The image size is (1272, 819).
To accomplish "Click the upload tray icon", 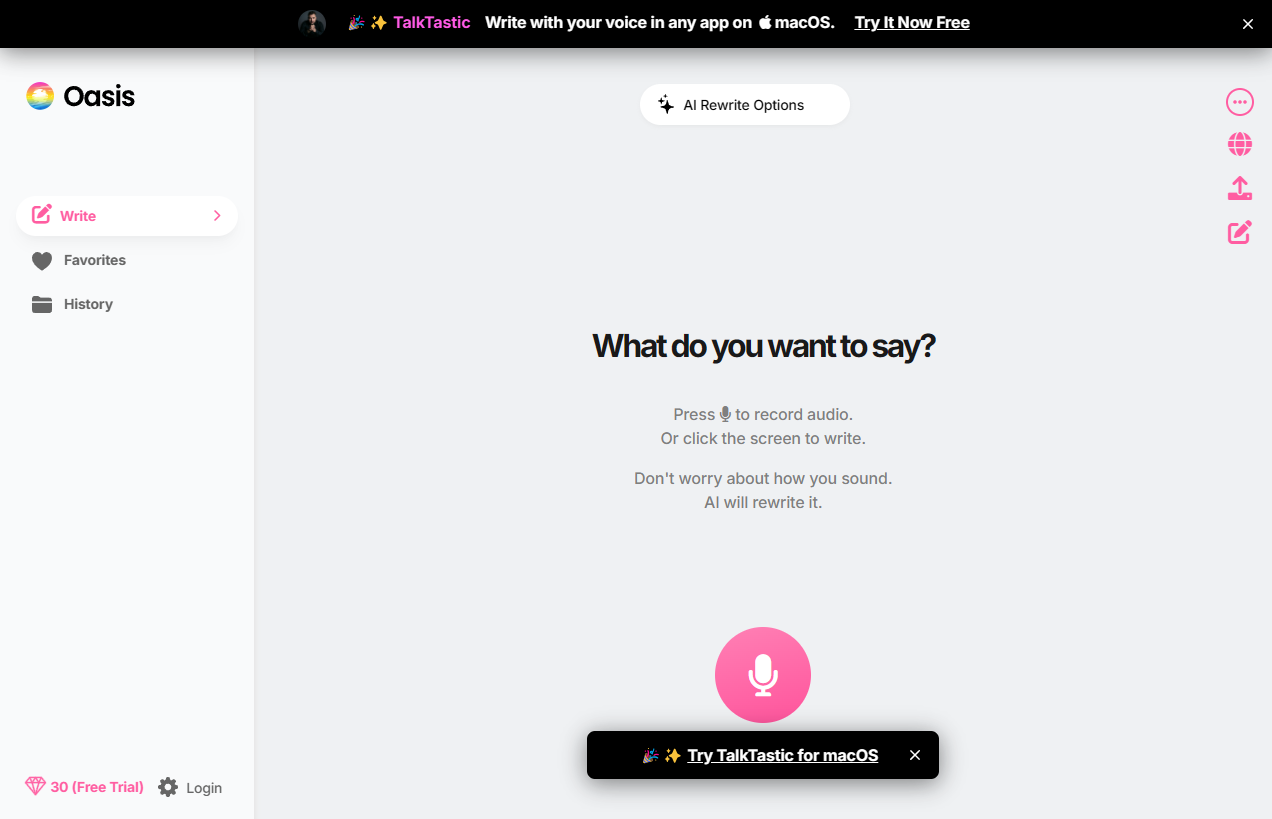I will point(1240,189).
